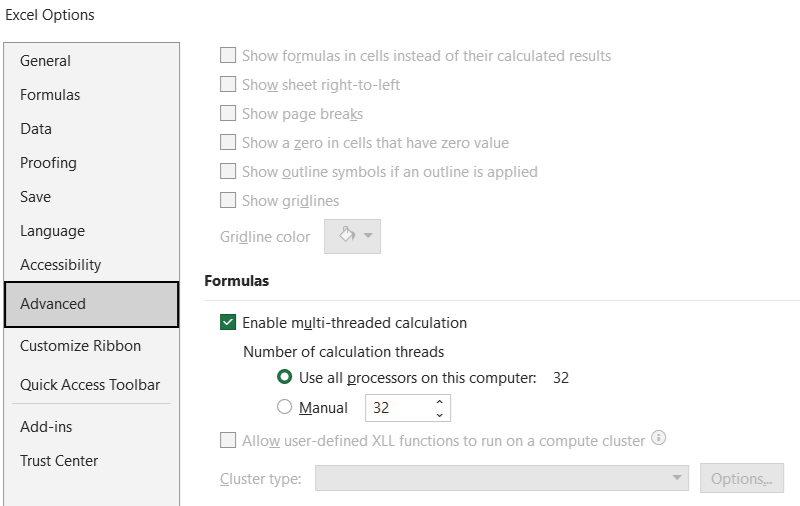Expand the Cluster type dropdown
Screen dimensions: 800x506
pyautogui.click(x=678, y=478)
